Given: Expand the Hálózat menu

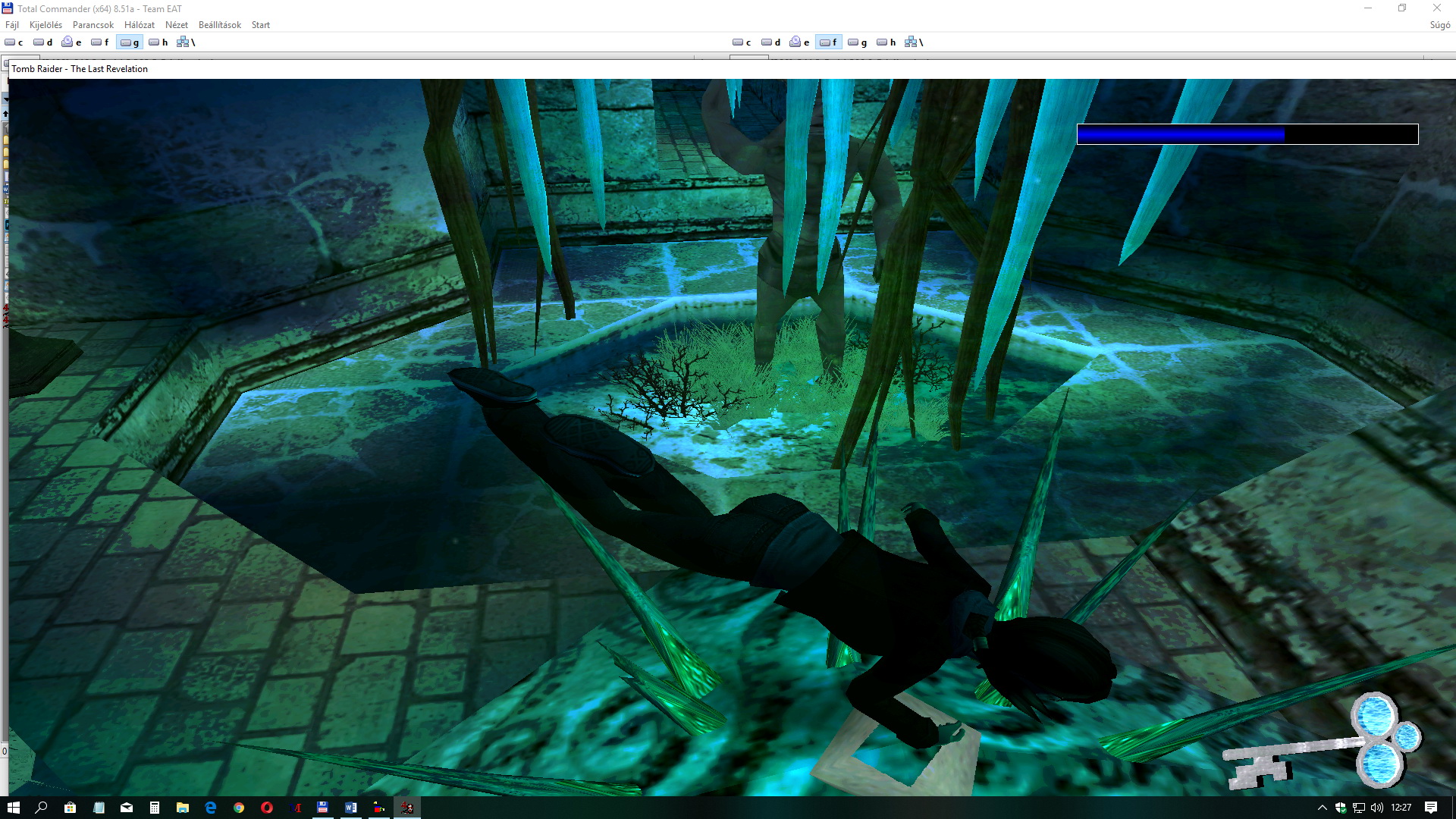Looking at the screenshot, I should pyautogui.click(x=139, y=25).
